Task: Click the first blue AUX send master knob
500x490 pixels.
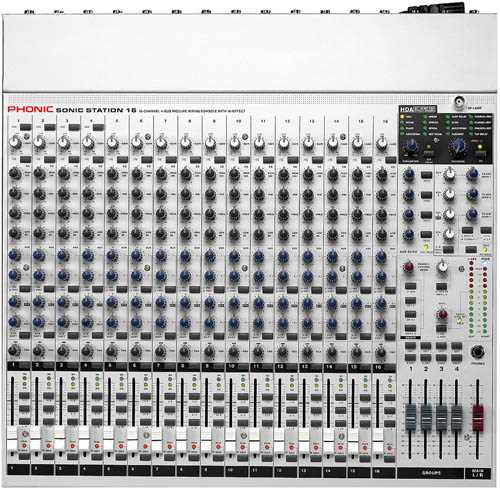Action: point(409,175)
